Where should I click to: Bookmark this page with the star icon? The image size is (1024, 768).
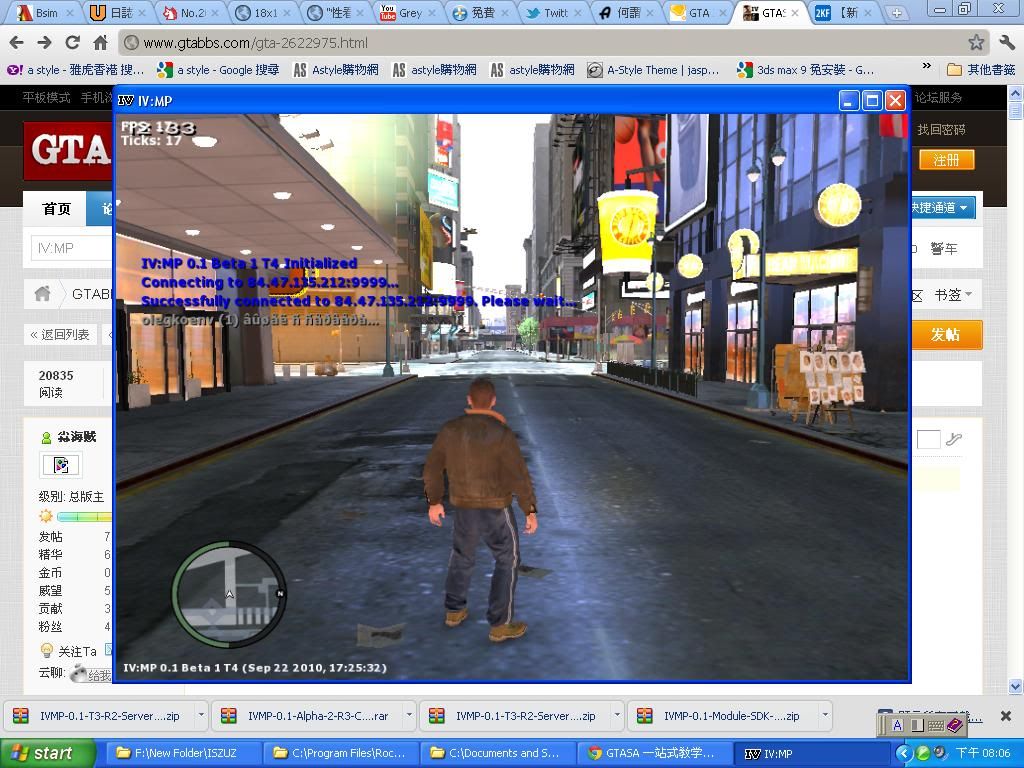click(976, 43)
